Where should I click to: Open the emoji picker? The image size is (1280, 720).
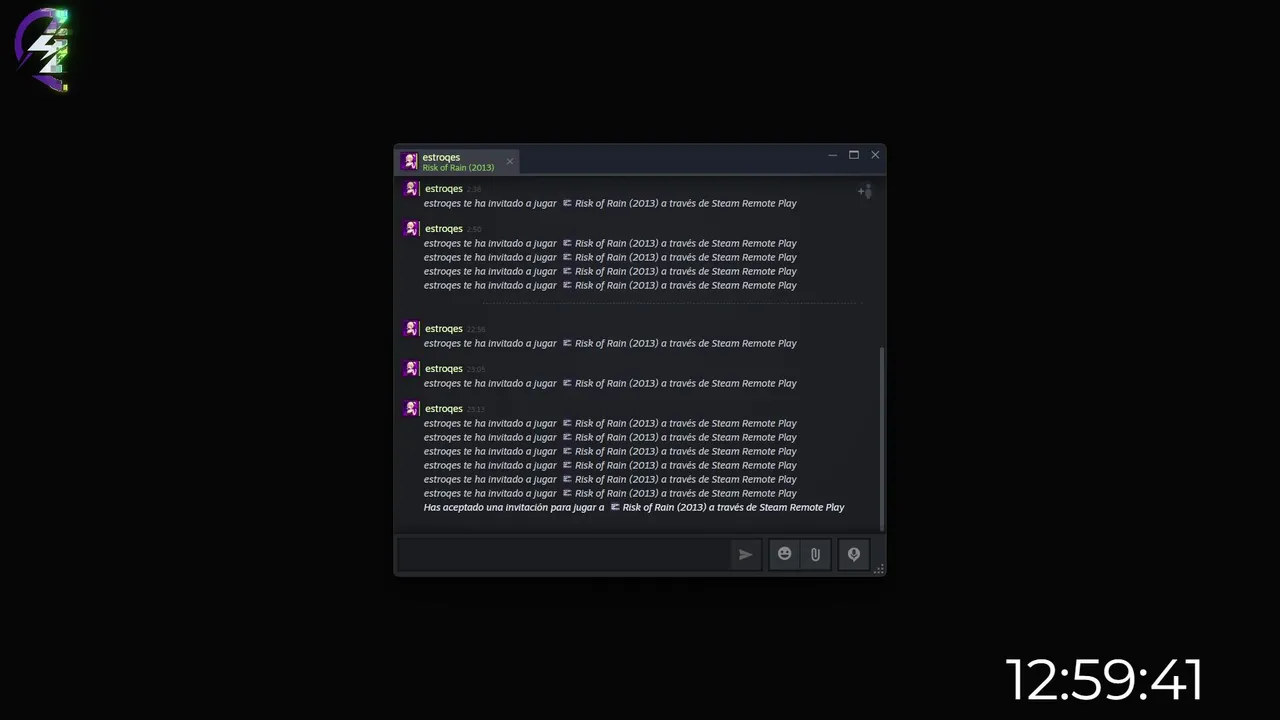(785, 554)
